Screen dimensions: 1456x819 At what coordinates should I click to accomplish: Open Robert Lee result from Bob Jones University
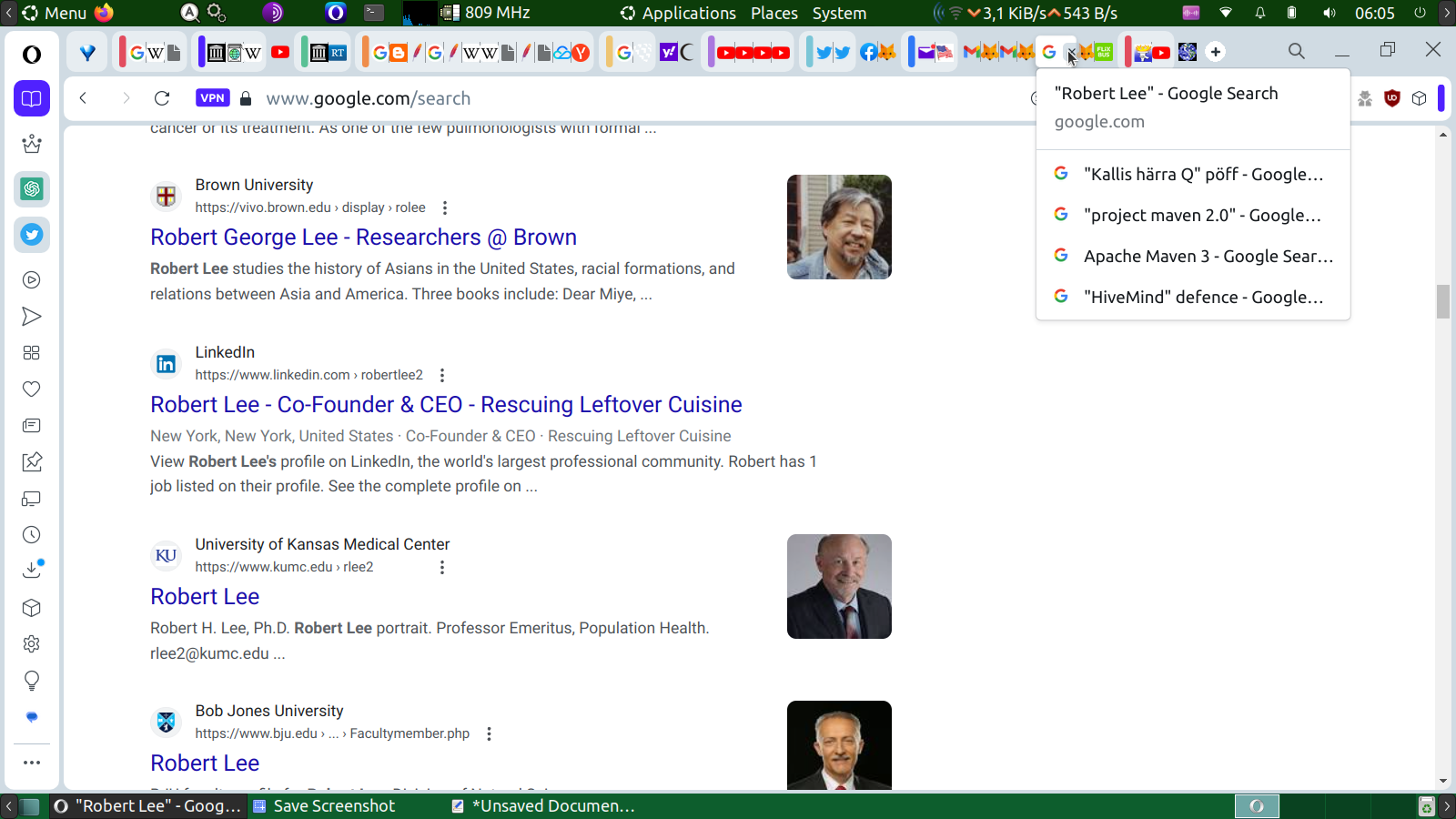pos(205,763)
